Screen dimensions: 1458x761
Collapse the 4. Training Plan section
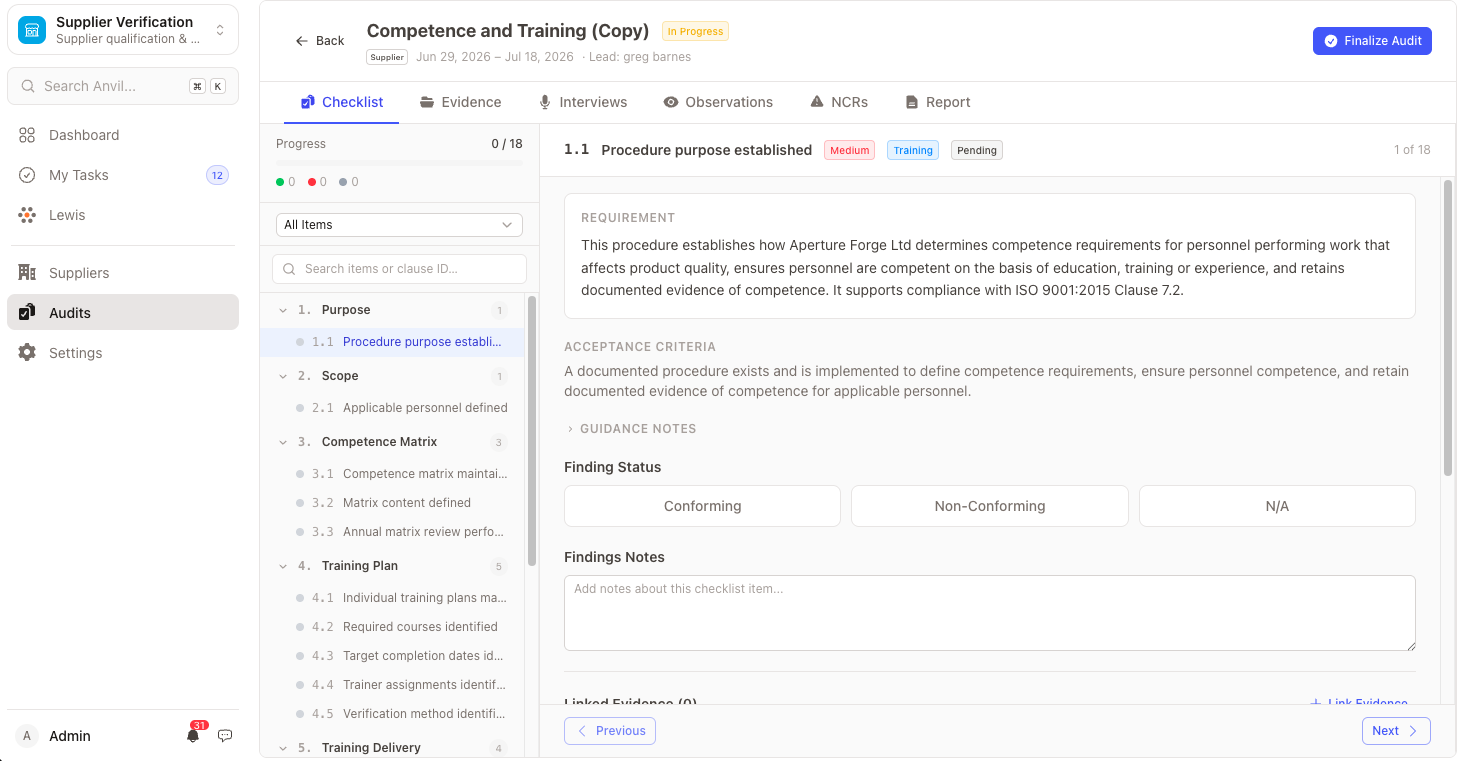click(283, 566)
